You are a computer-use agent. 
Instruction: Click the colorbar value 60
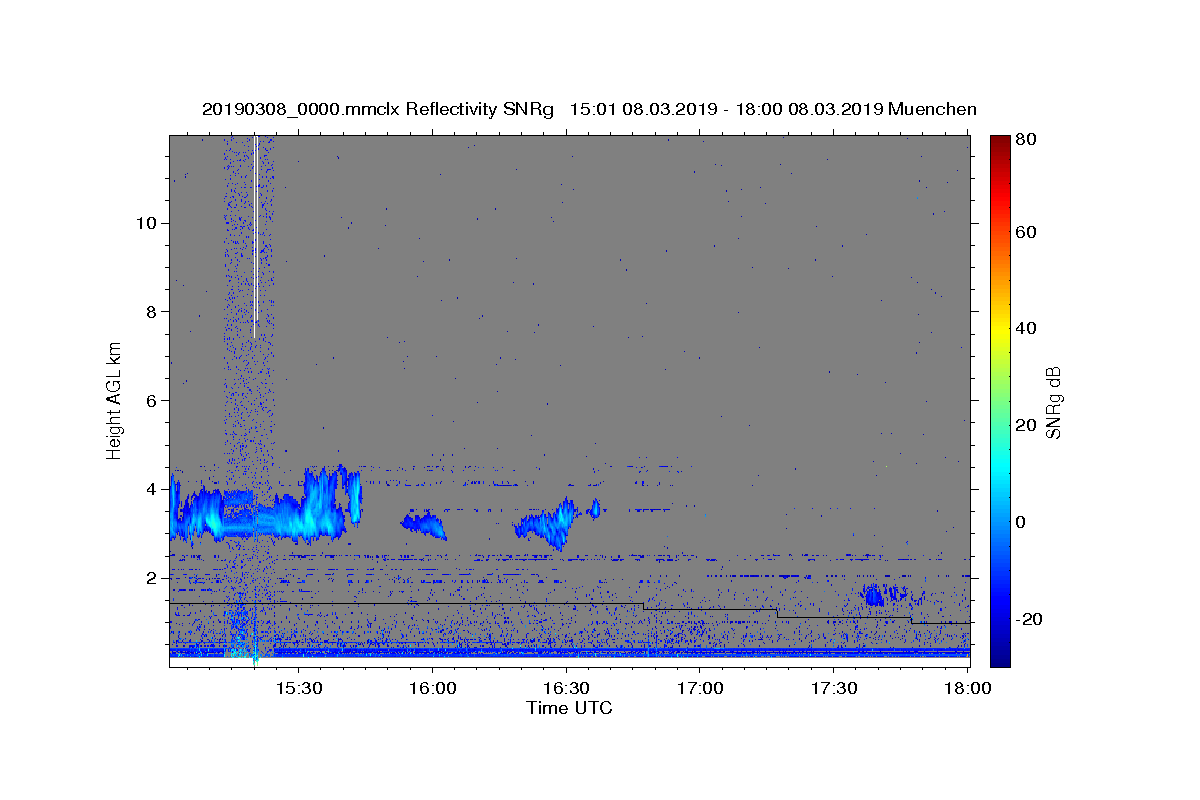(x=1025, y=232)
